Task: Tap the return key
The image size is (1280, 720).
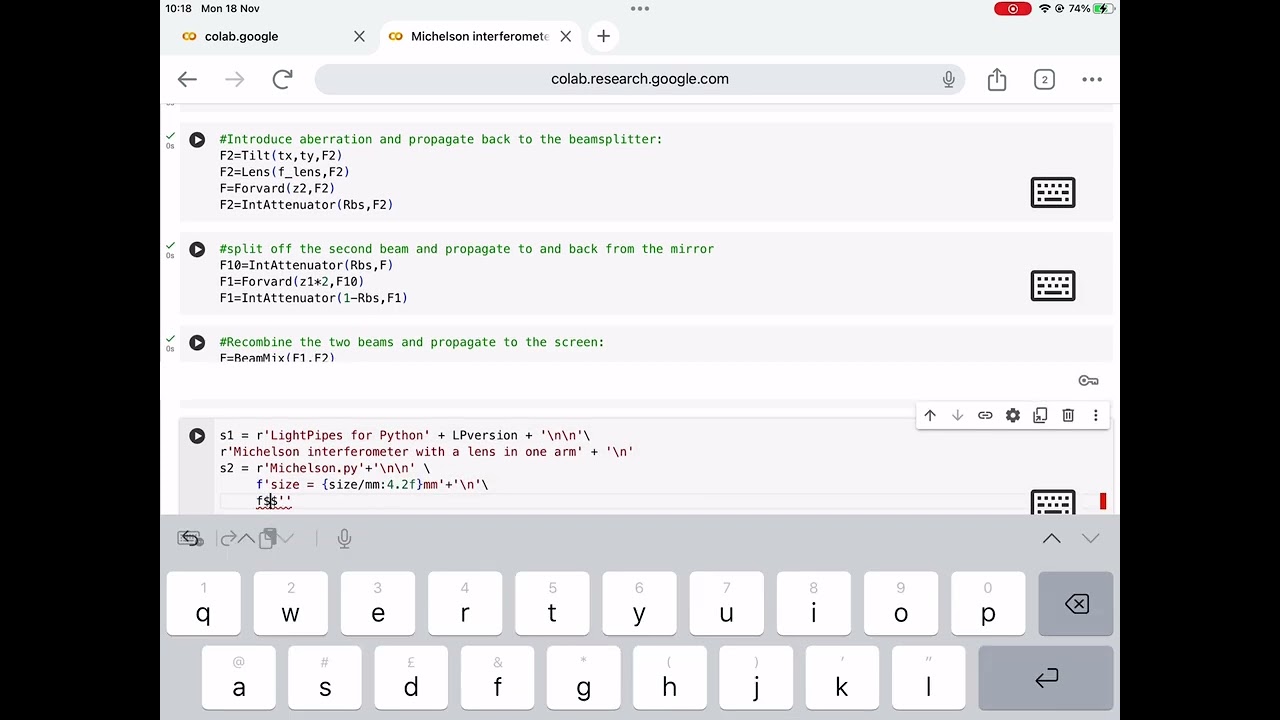Action: tap(1046, 679)
